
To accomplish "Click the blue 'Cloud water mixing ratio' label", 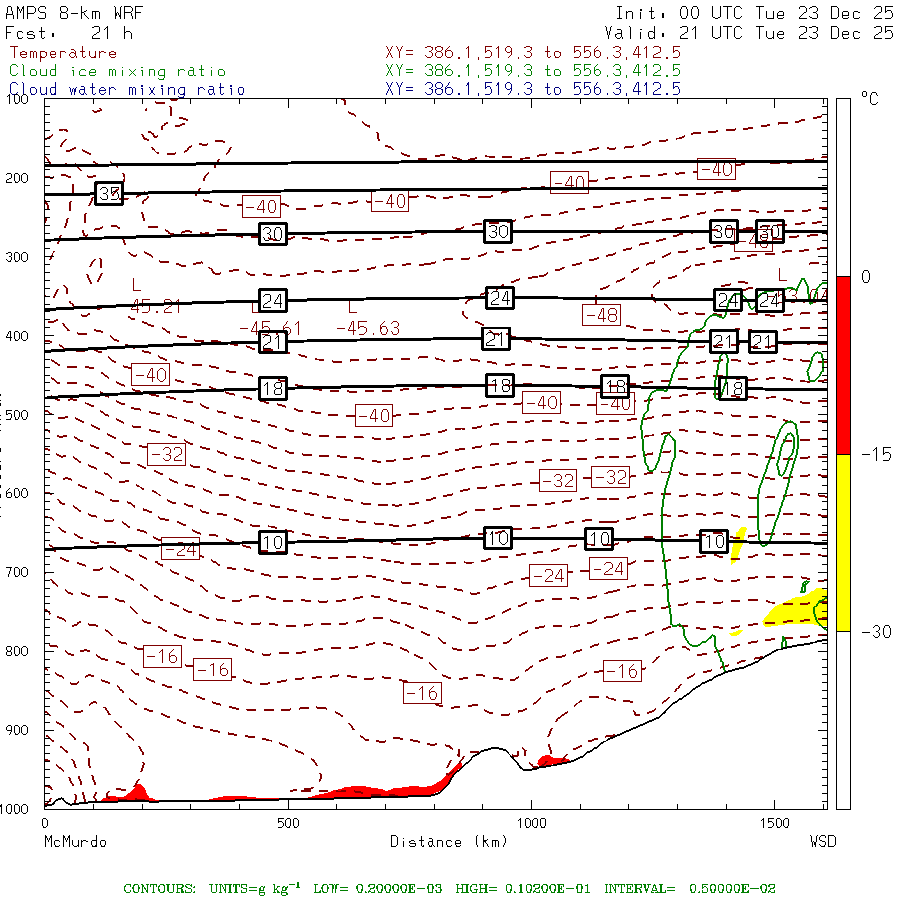I will pyautogui.click(x=127, y=90).
